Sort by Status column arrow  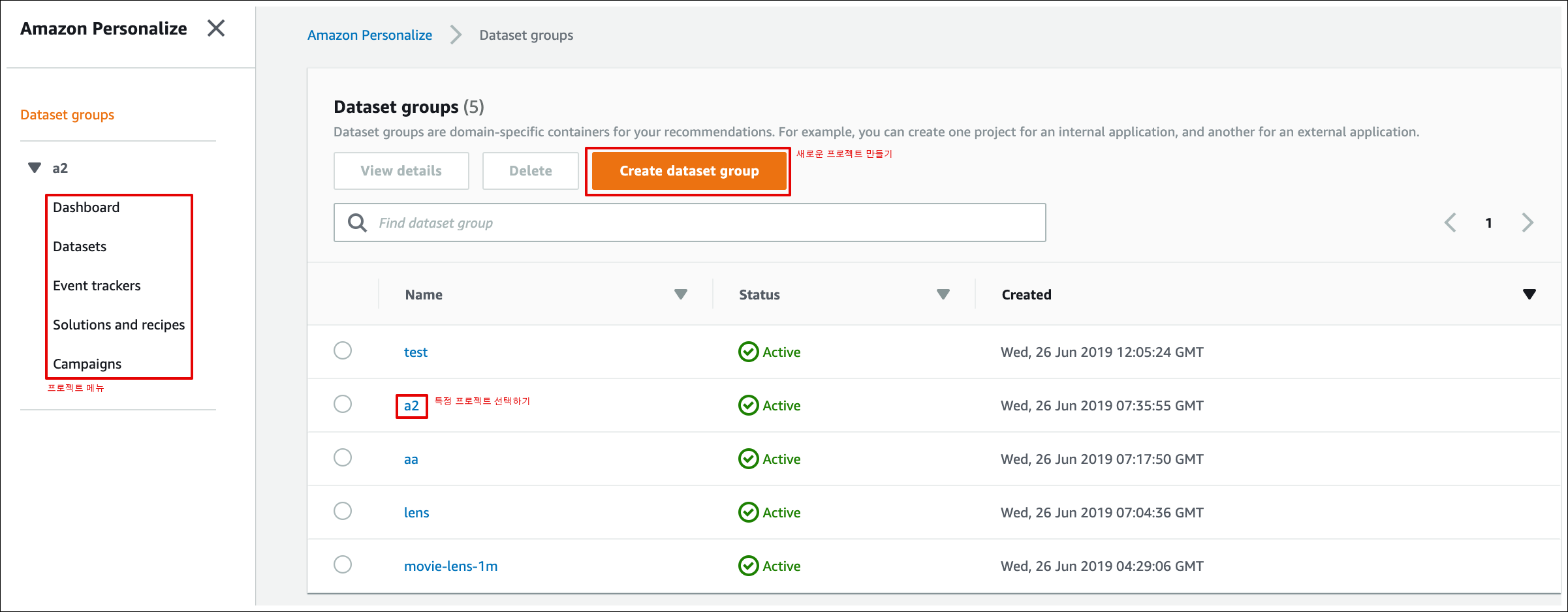[x=943, y=294]
